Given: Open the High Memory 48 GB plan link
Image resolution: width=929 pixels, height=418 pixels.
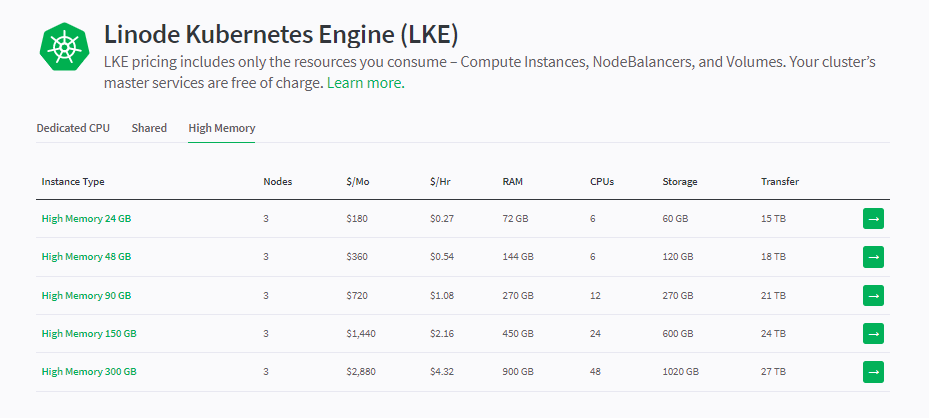Looking at the screenshot, I should pos(87,257).
